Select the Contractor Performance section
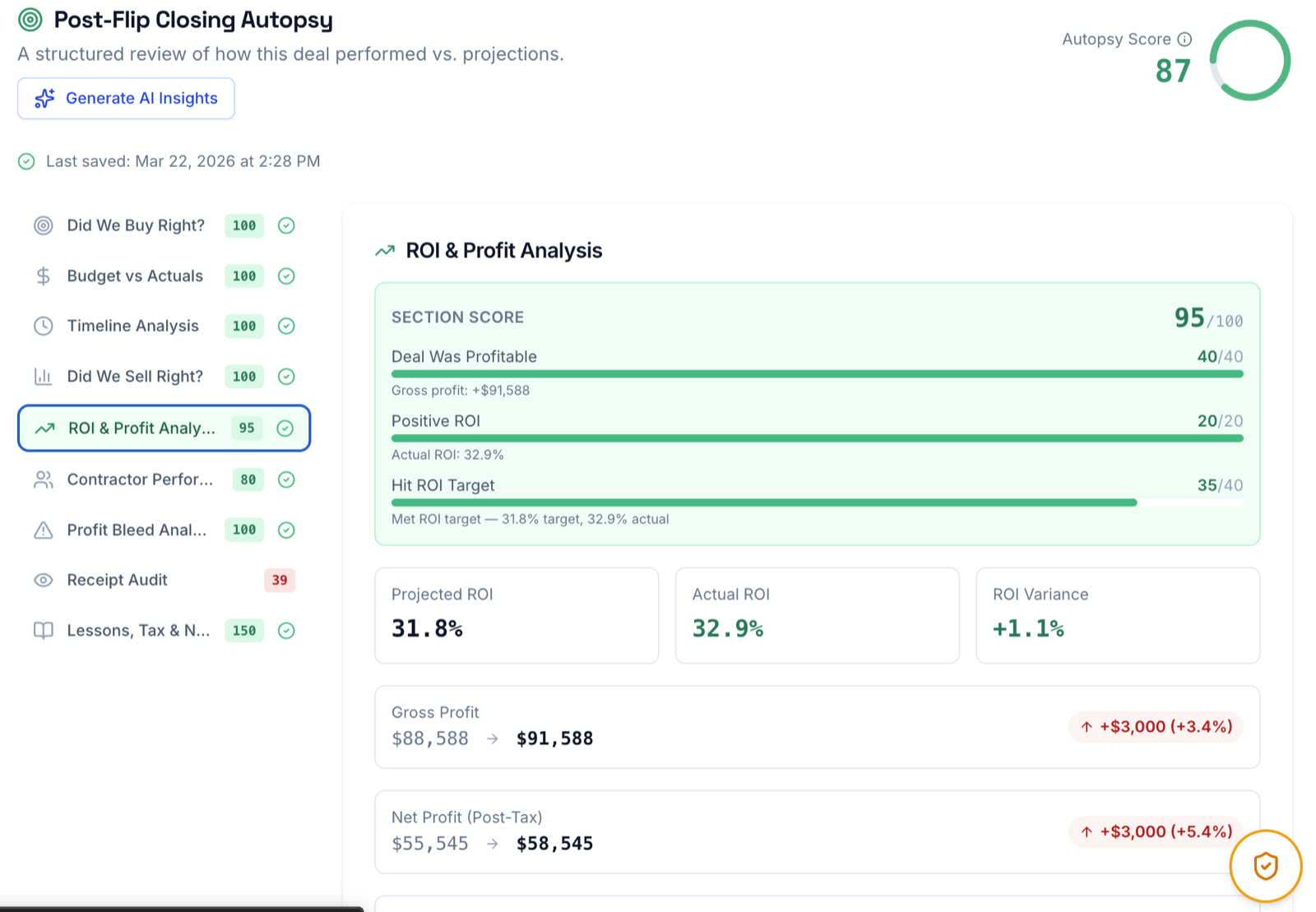 [164, 479]
